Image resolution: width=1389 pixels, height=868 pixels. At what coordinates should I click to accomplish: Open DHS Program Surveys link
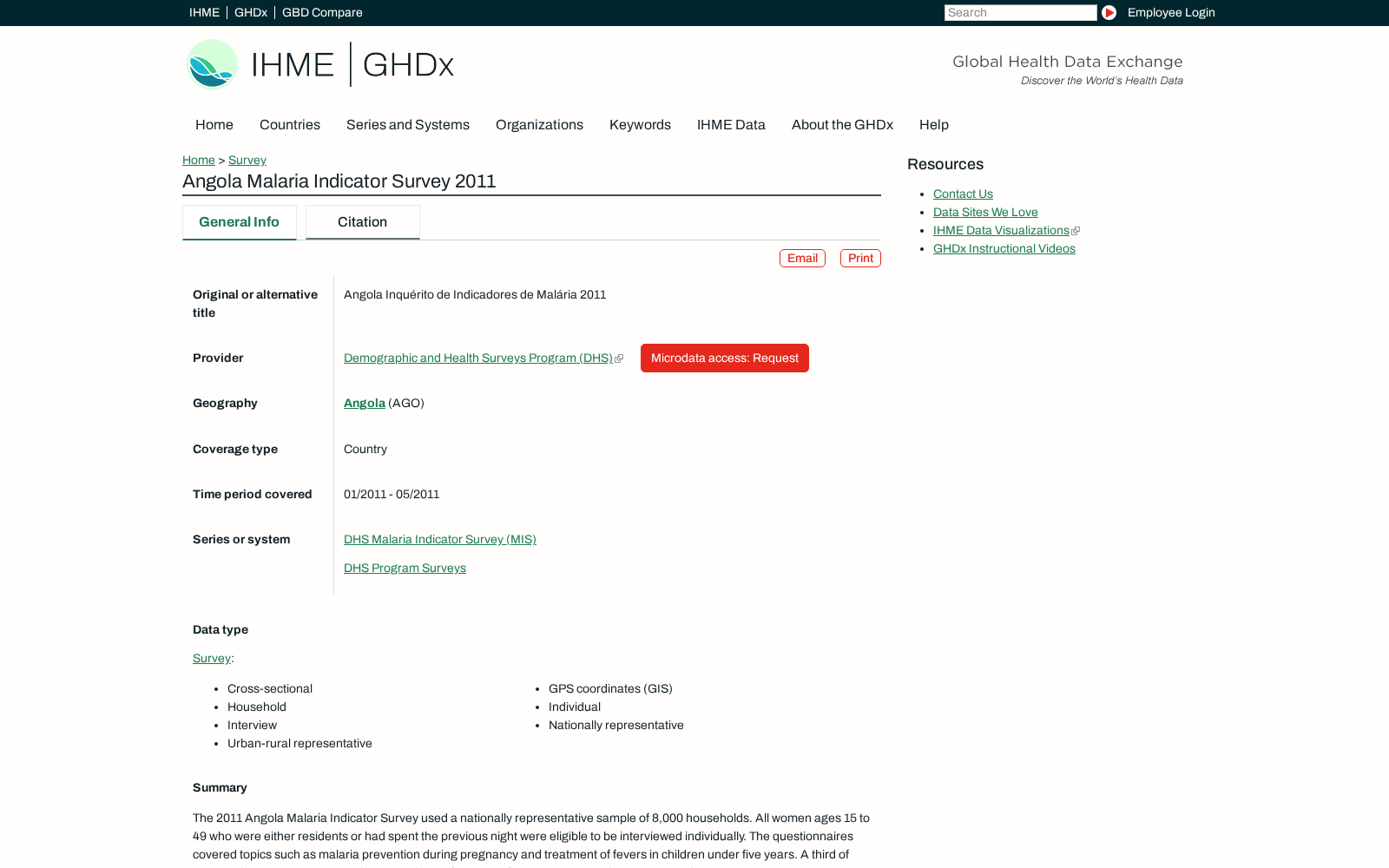405,569
